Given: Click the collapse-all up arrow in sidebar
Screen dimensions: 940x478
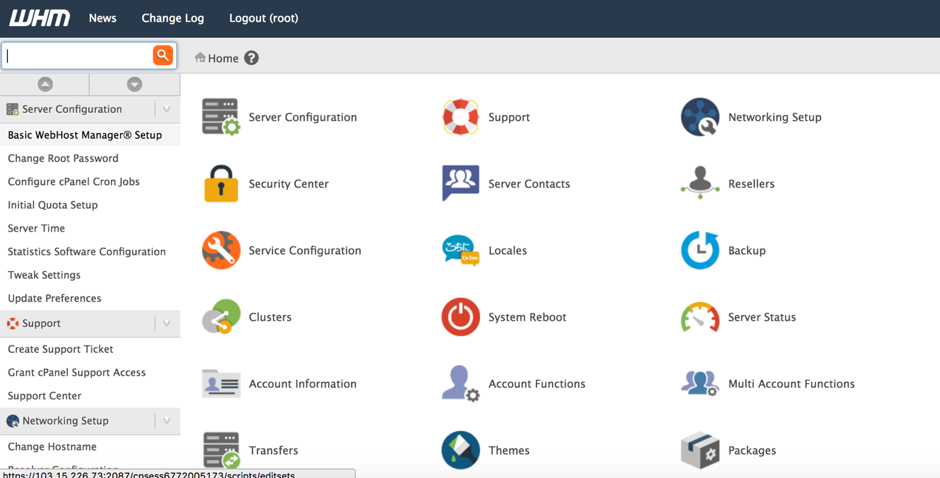Looking at the screenshot, I should click(x=45, y=84).
